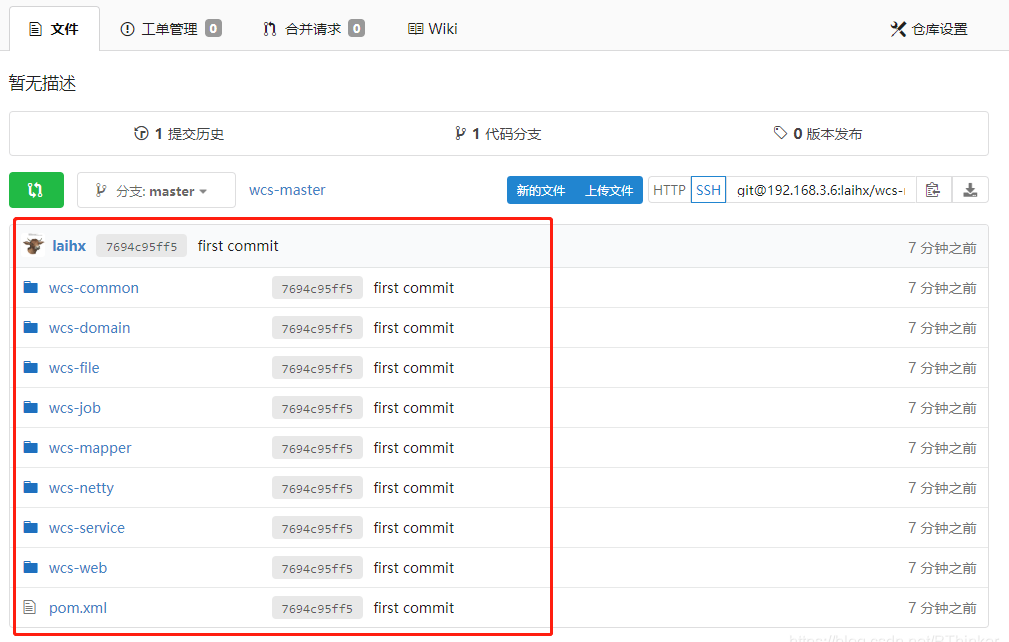Open the Wiki tab
The width and height of the screenshot is (1009, 642).
[x=433, y=29]
